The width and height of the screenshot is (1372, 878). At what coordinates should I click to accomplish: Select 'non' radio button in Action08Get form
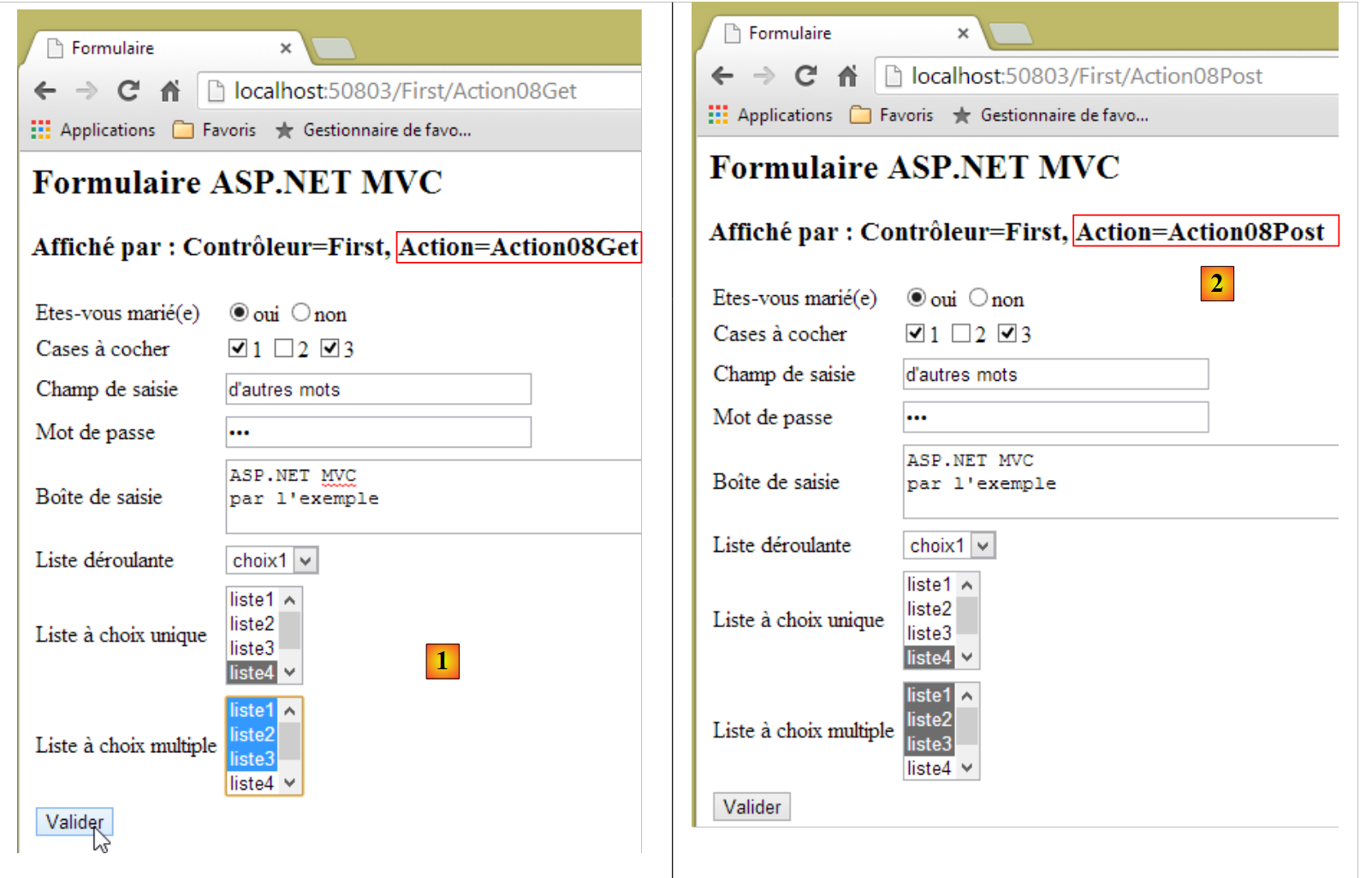300,313
